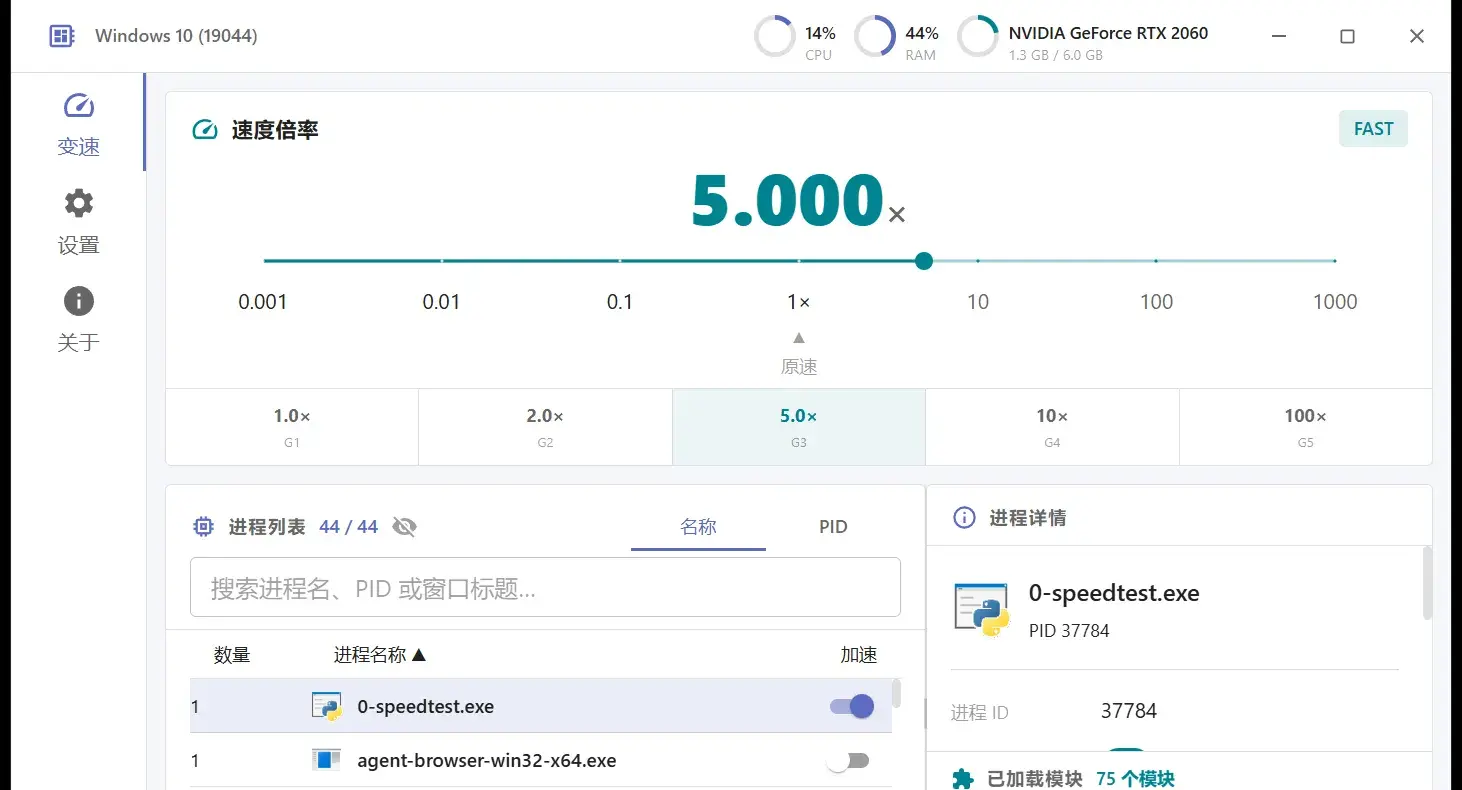Click the 进程详情 panel scrollbar
The height and width of the screenshot is (790, 1462).
1427,582
